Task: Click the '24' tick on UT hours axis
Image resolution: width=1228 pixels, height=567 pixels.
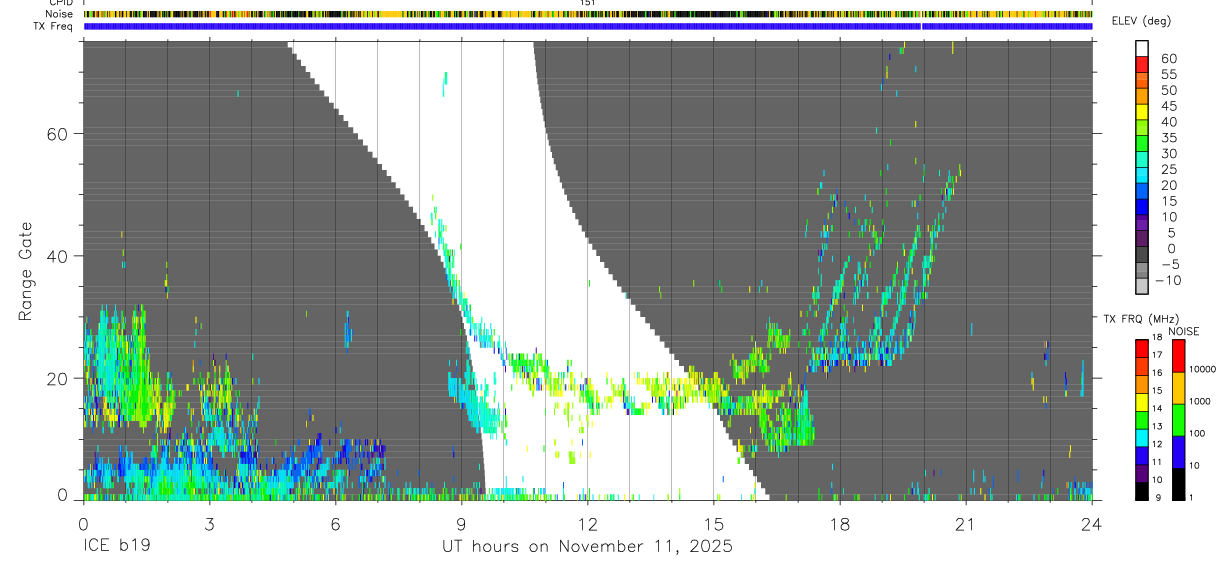Action: [x=1092, y=523]
